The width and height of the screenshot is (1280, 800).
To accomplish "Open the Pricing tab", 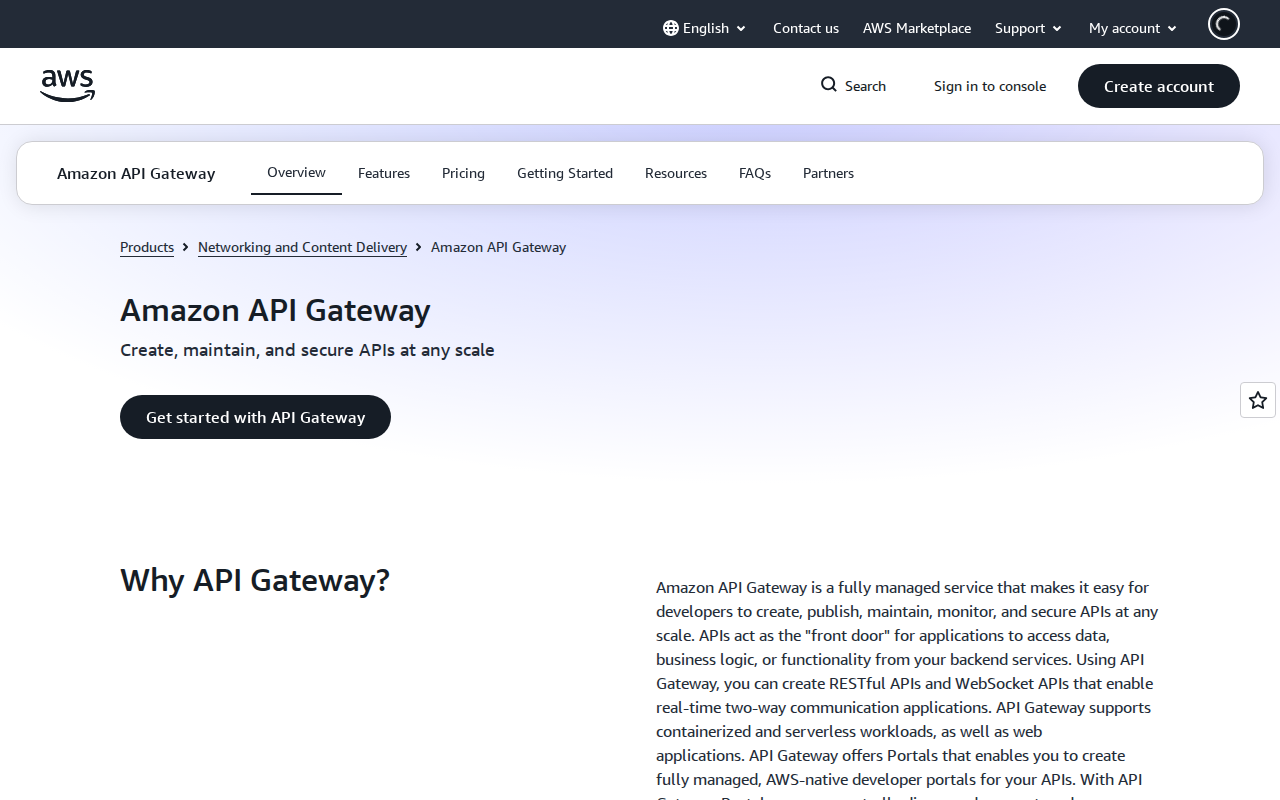I will coord(463,173).
